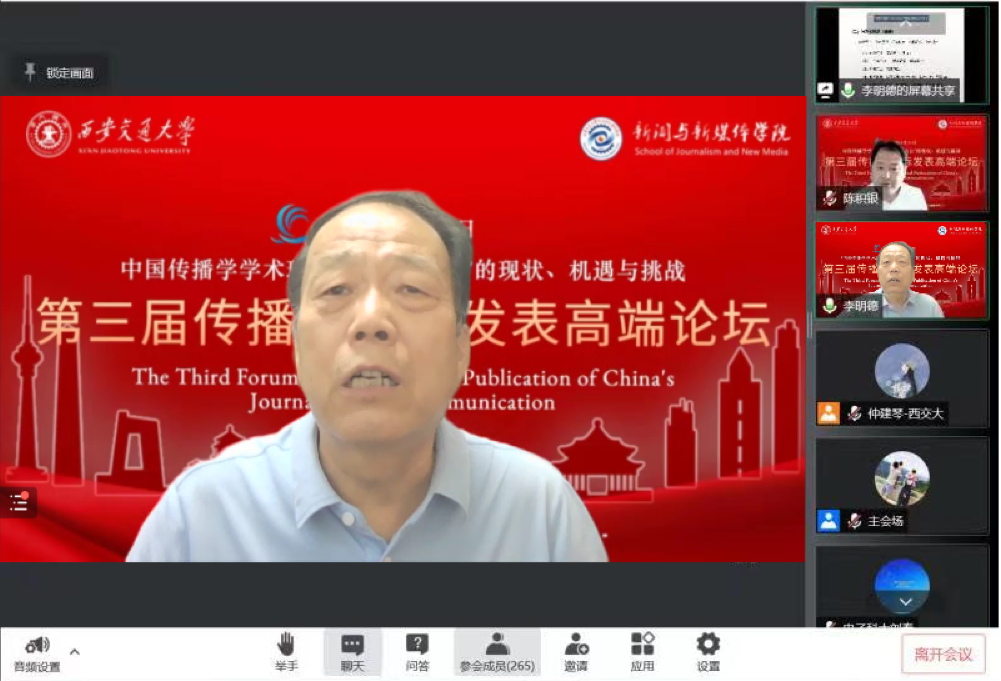Open 设置 settings gear
Image resolution: width=1001 pixels, height=681 pixels.
pos(708,652)
